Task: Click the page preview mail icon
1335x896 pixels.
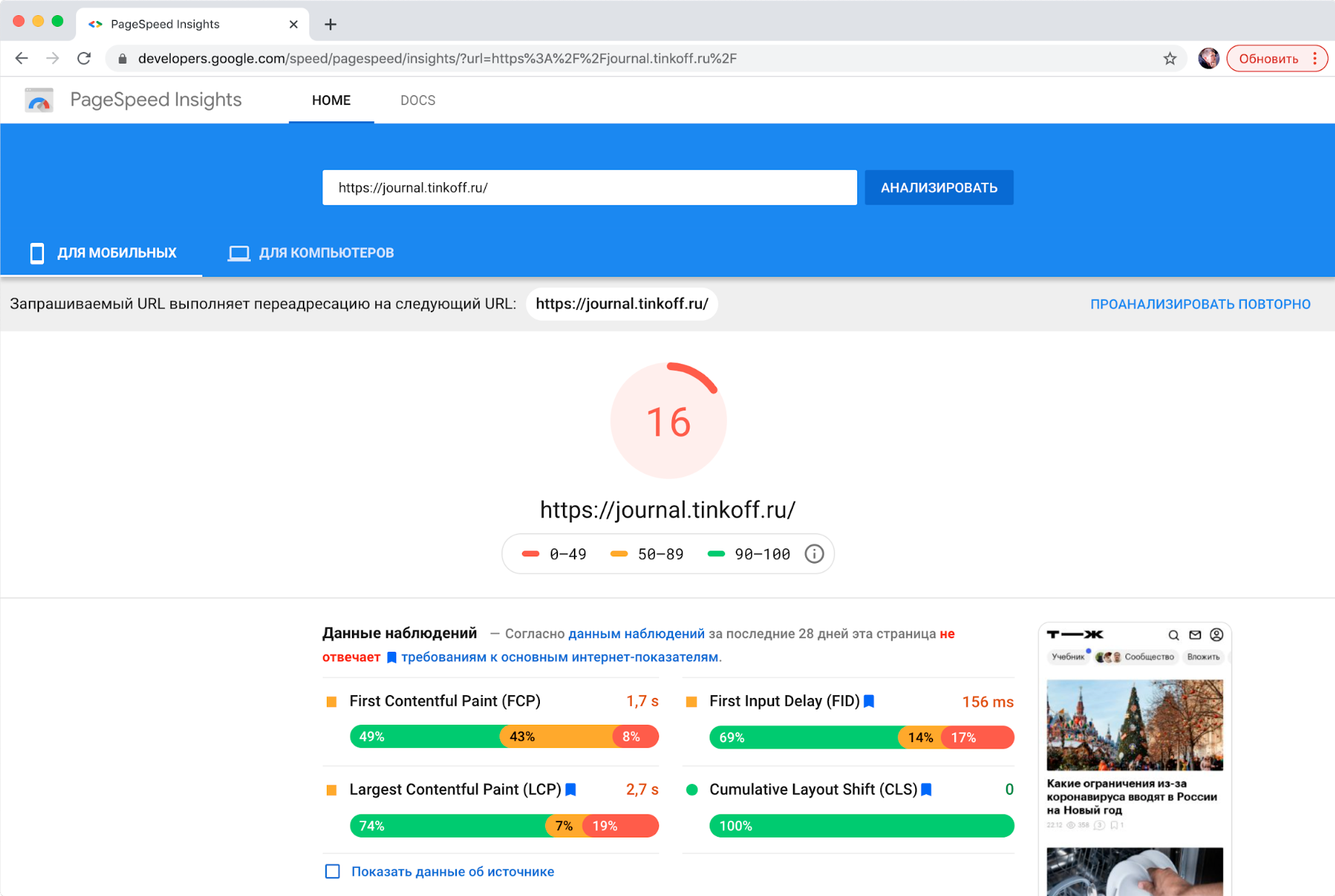Action: pos(1195,634)
